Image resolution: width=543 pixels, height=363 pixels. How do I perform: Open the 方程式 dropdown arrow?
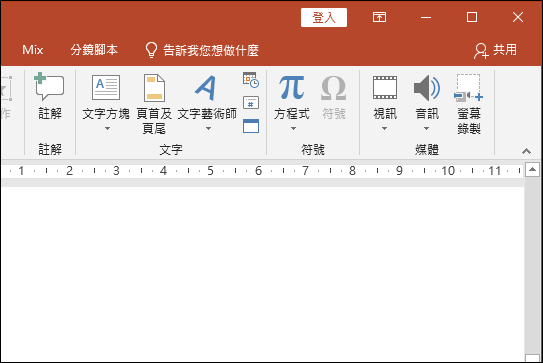click(293, 129)
